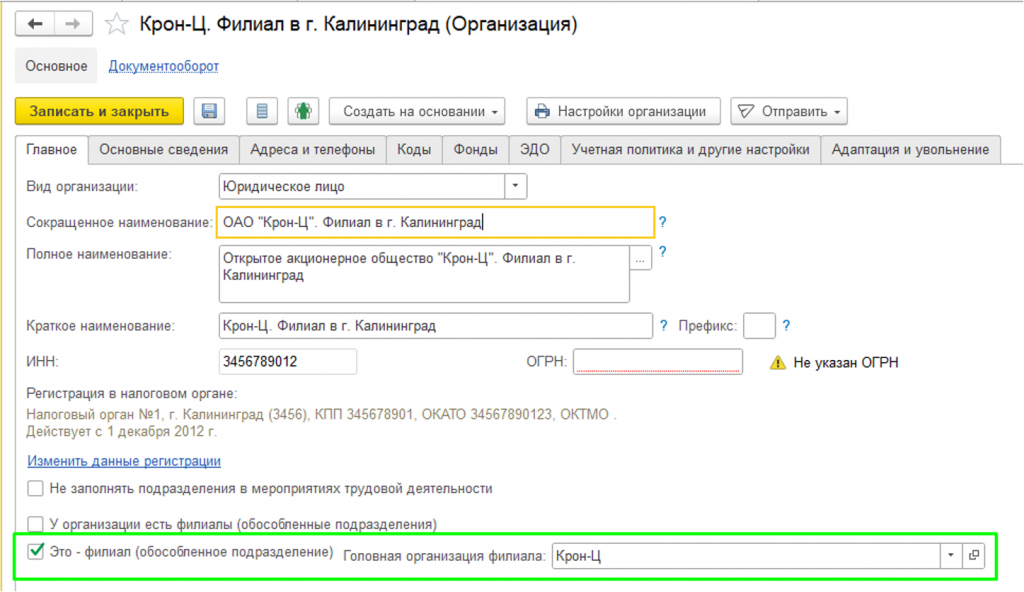Switch to Основные сведения tab
This screenshot has height=592, width=1024.
pos(164,150)
